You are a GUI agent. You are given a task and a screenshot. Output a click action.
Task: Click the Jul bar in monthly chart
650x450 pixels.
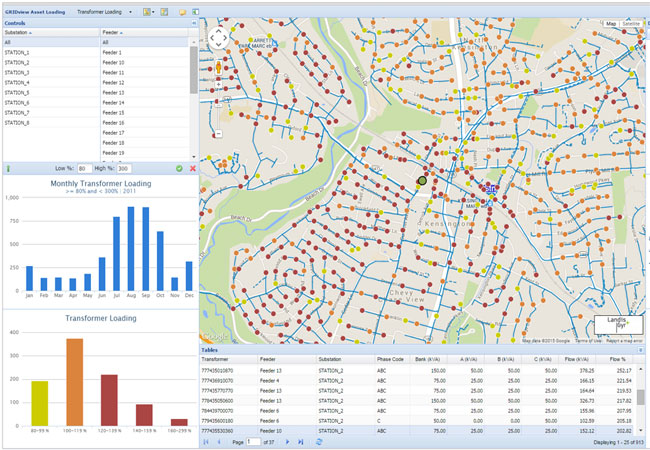tap(116, 254)
